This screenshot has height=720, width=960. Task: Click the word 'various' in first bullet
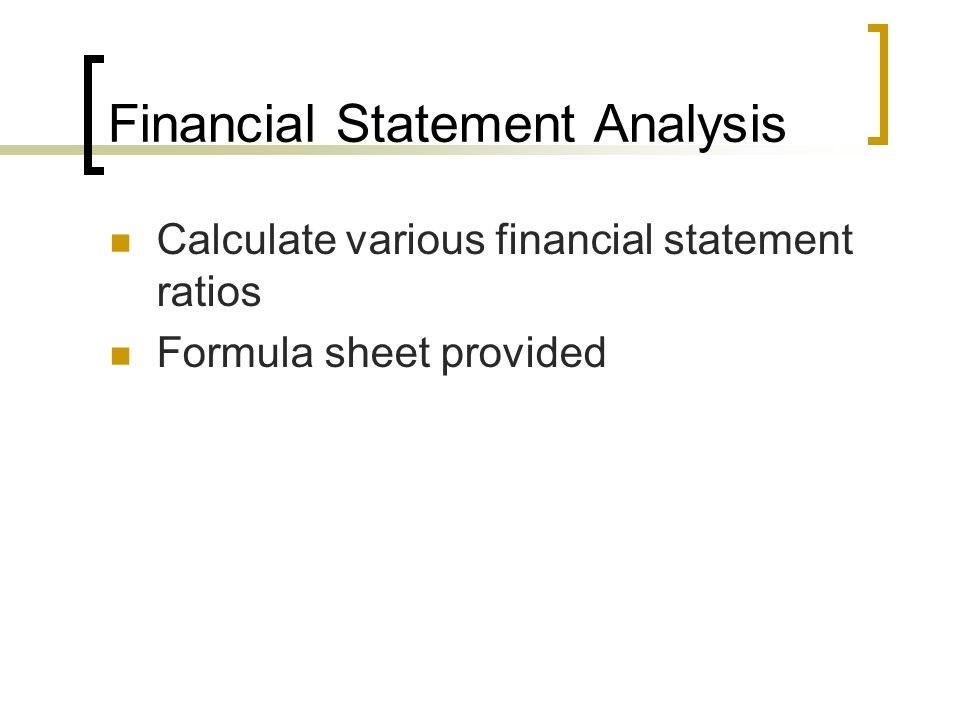pos(416,240)
